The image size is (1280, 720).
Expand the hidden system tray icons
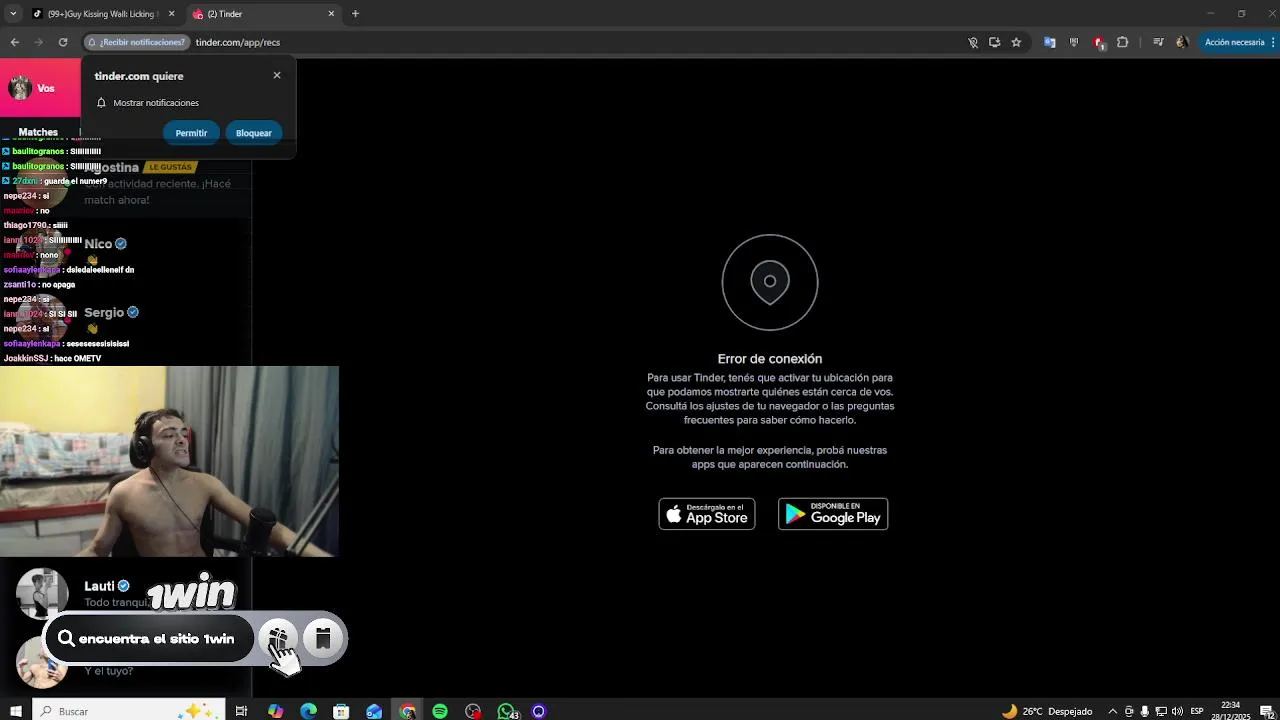pyautogui.click(x=1112, y=711)
